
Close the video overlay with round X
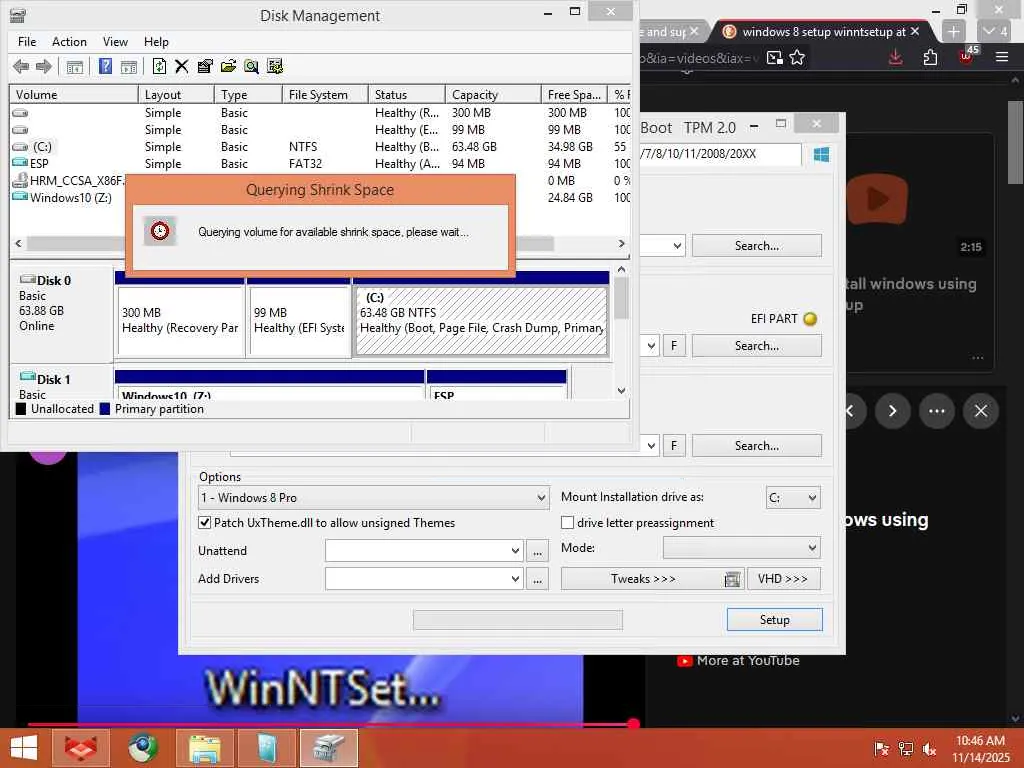981,411
